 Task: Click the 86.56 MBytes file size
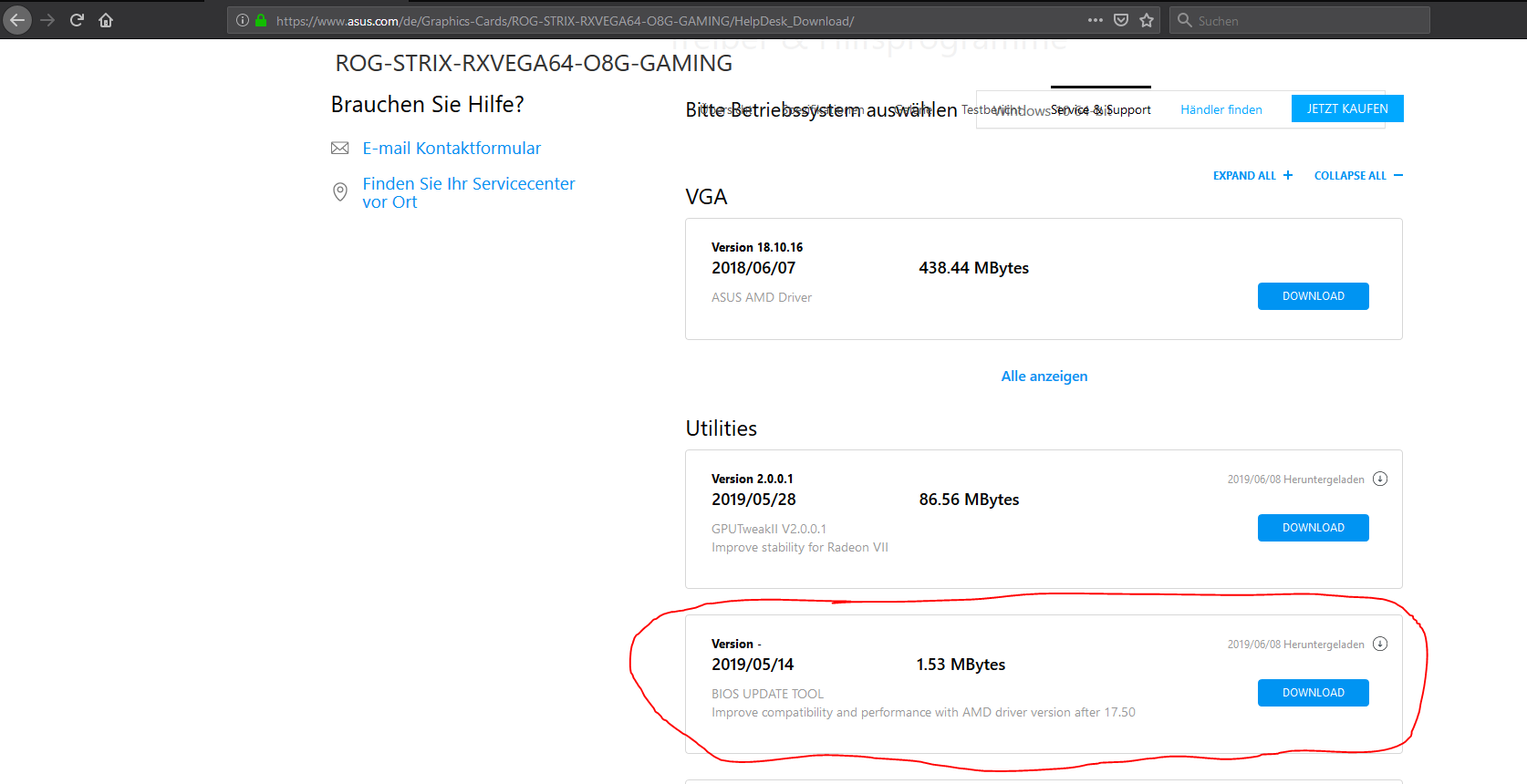[x=969, y=500]
